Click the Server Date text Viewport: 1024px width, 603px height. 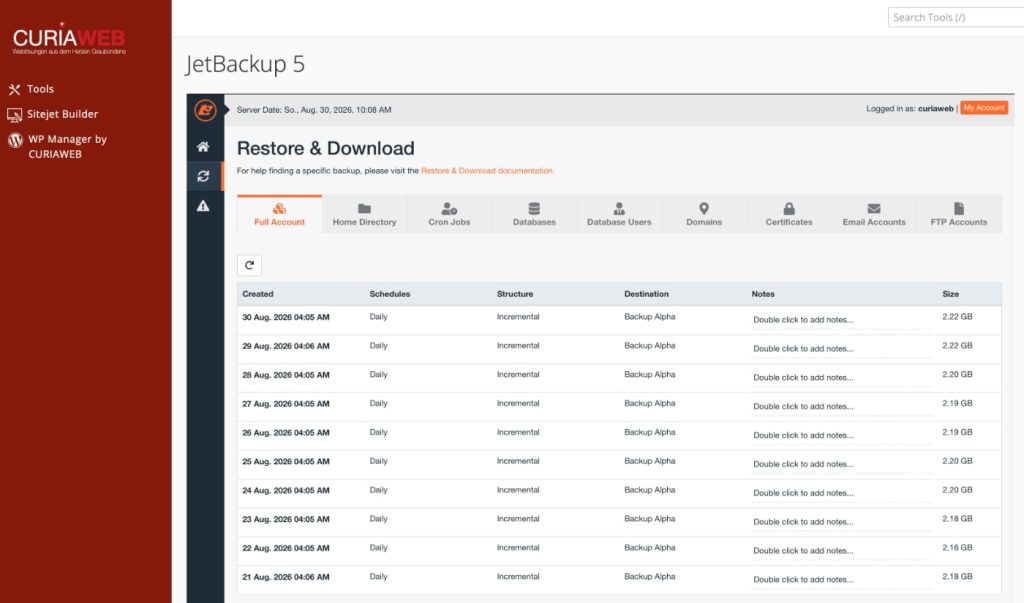(314, 110)
